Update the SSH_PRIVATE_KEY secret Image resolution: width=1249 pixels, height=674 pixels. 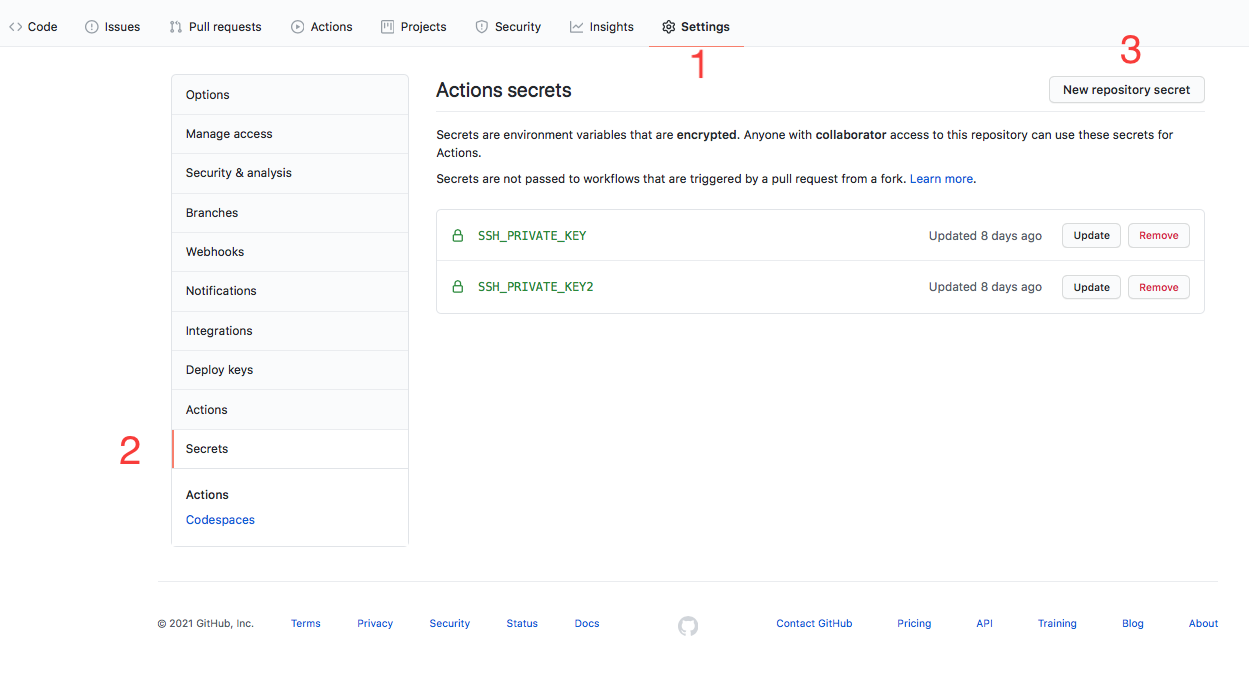click(1091, 236)
